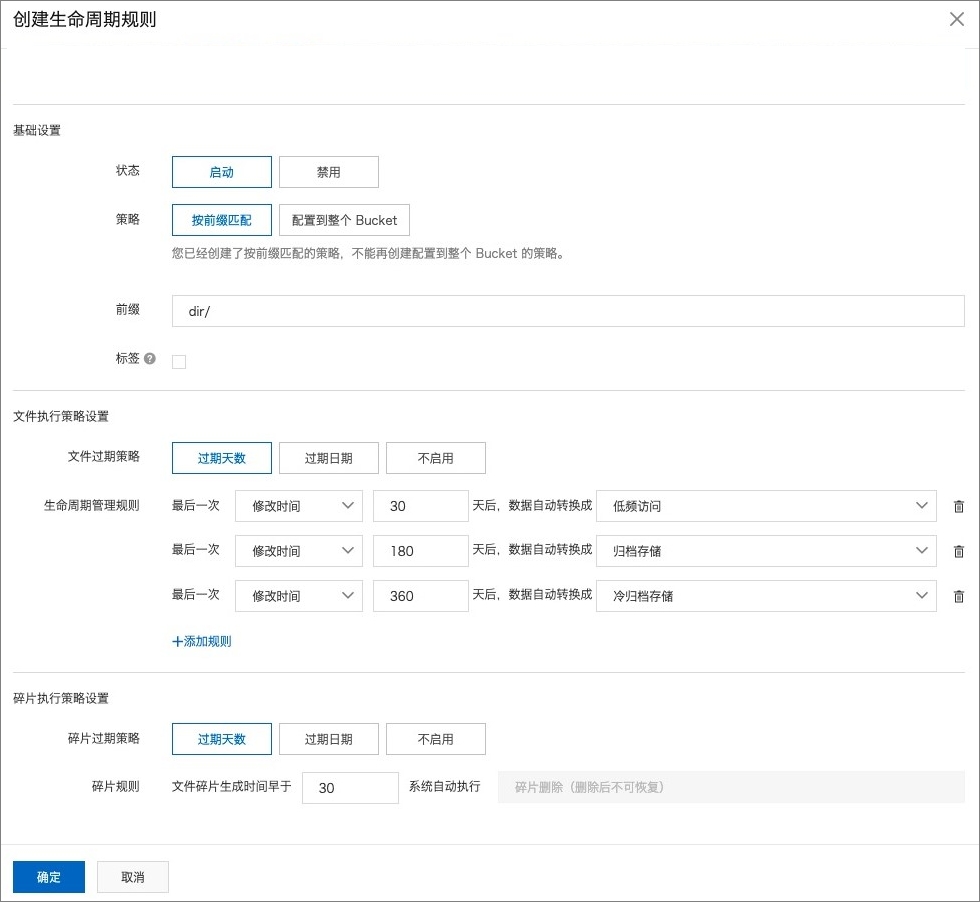
Task: Click the help icon next to 标签
Action: [x=150, y=358]
